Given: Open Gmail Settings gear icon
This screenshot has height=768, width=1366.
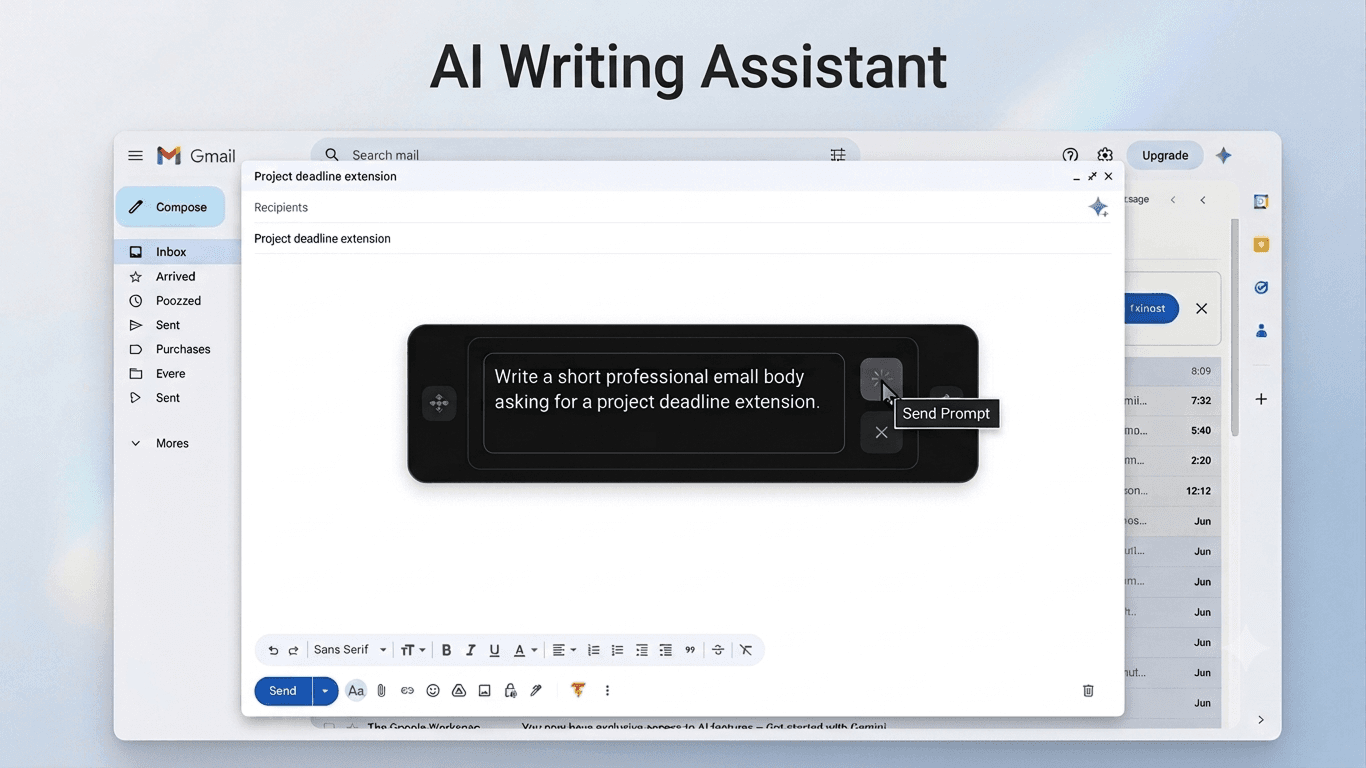Looking at the screenshot, I should coord(1105,155).
